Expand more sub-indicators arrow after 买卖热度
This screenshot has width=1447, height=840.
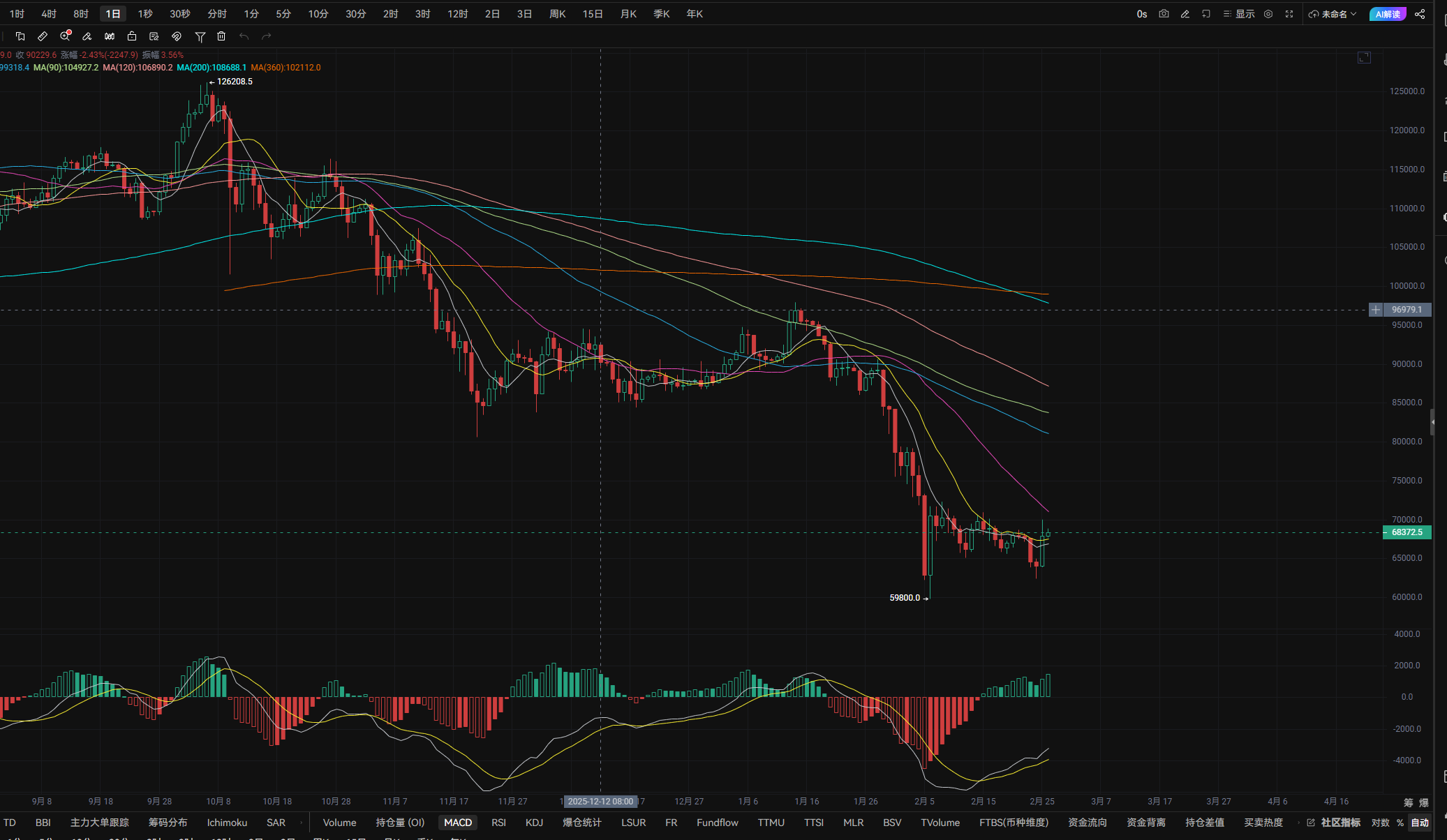pos(1298,823)
